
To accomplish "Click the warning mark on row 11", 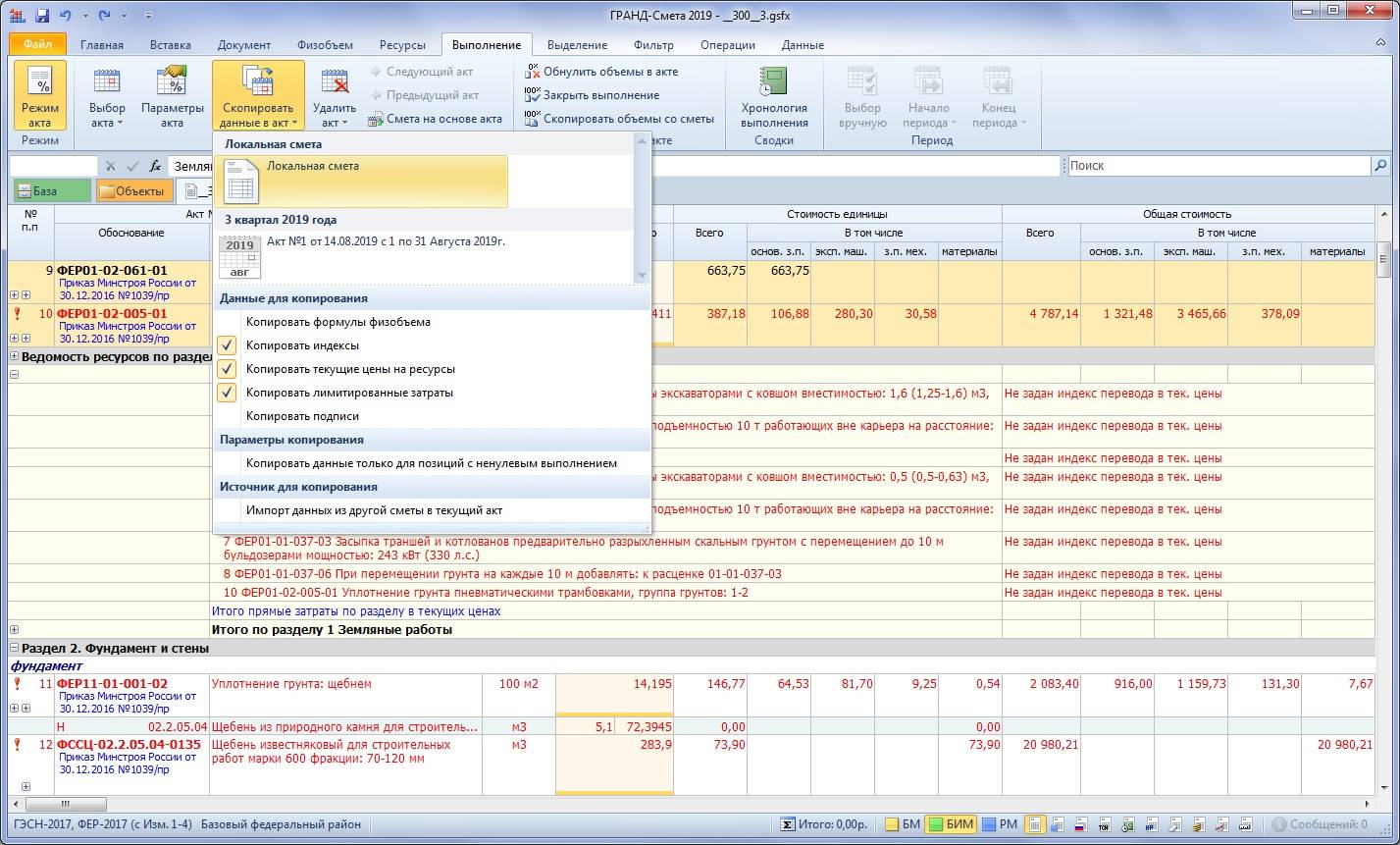I will (x=17, y=684).
